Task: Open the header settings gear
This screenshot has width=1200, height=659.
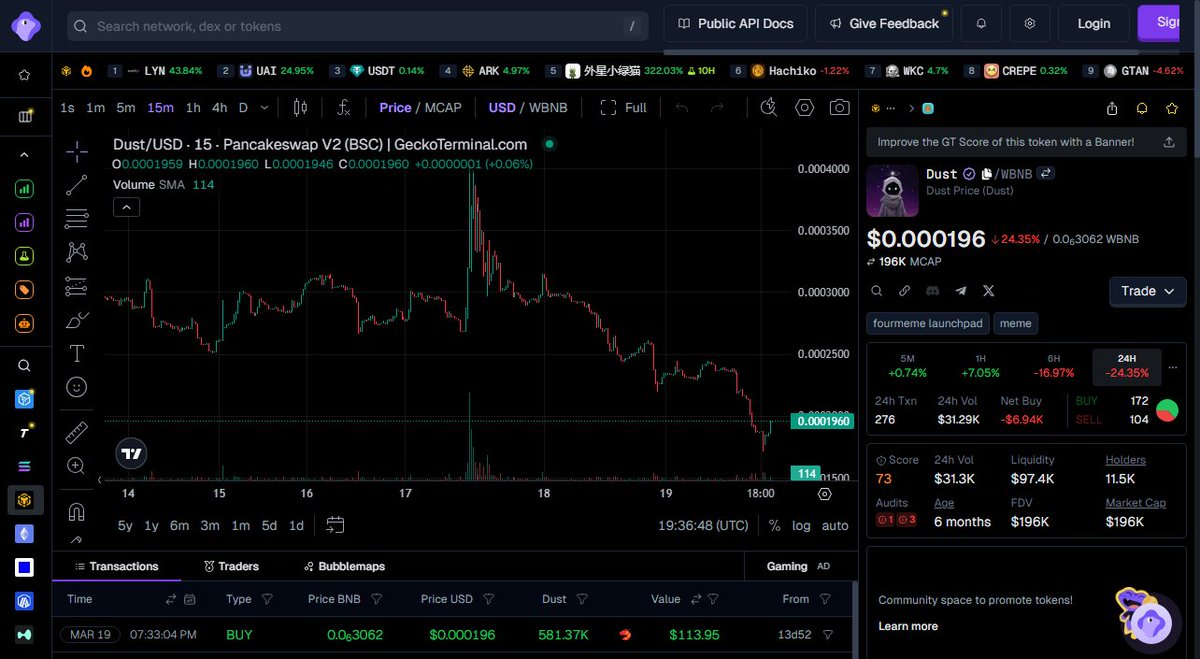Action: (1030, 23)
